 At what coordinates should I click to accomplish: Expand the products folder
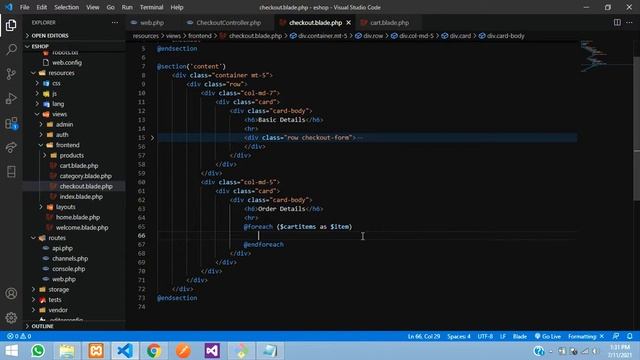(x=71, y=156)
